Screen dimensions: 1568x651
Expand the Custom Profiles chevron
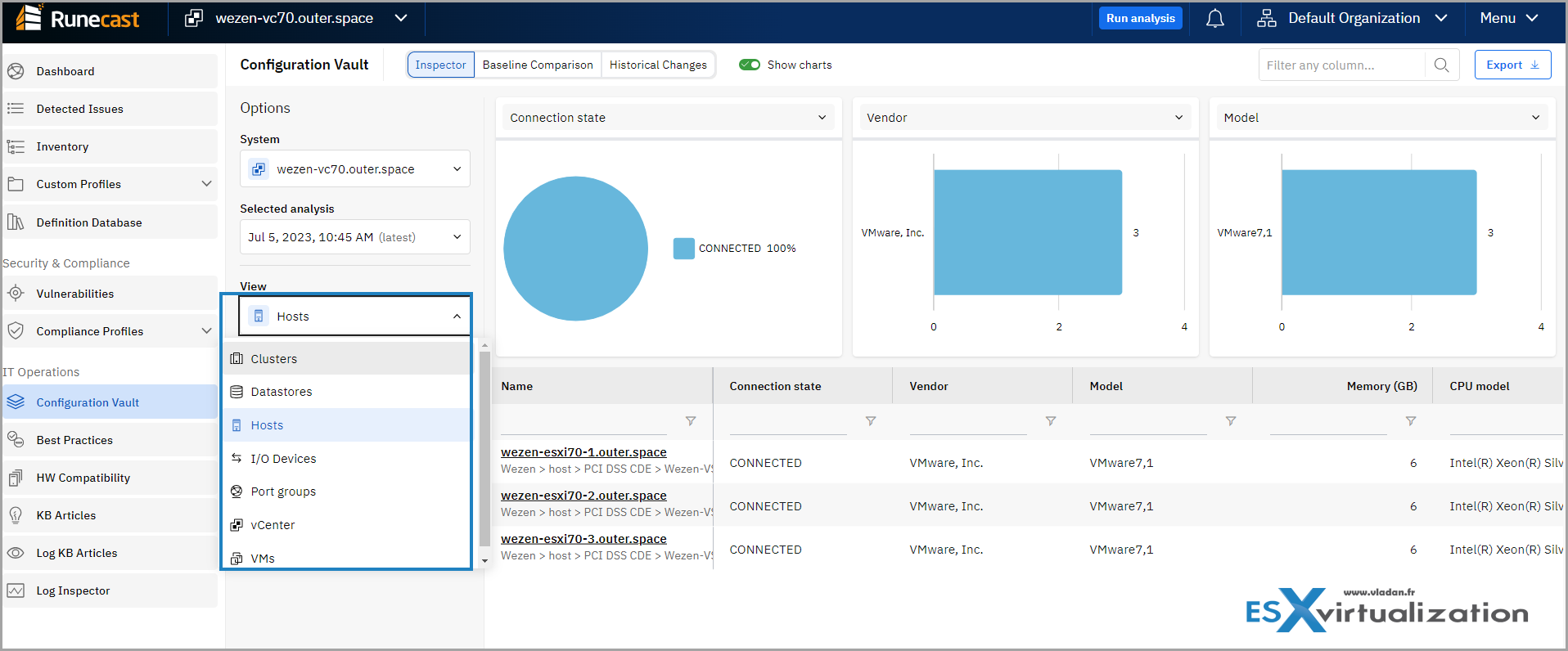point(206,184)
